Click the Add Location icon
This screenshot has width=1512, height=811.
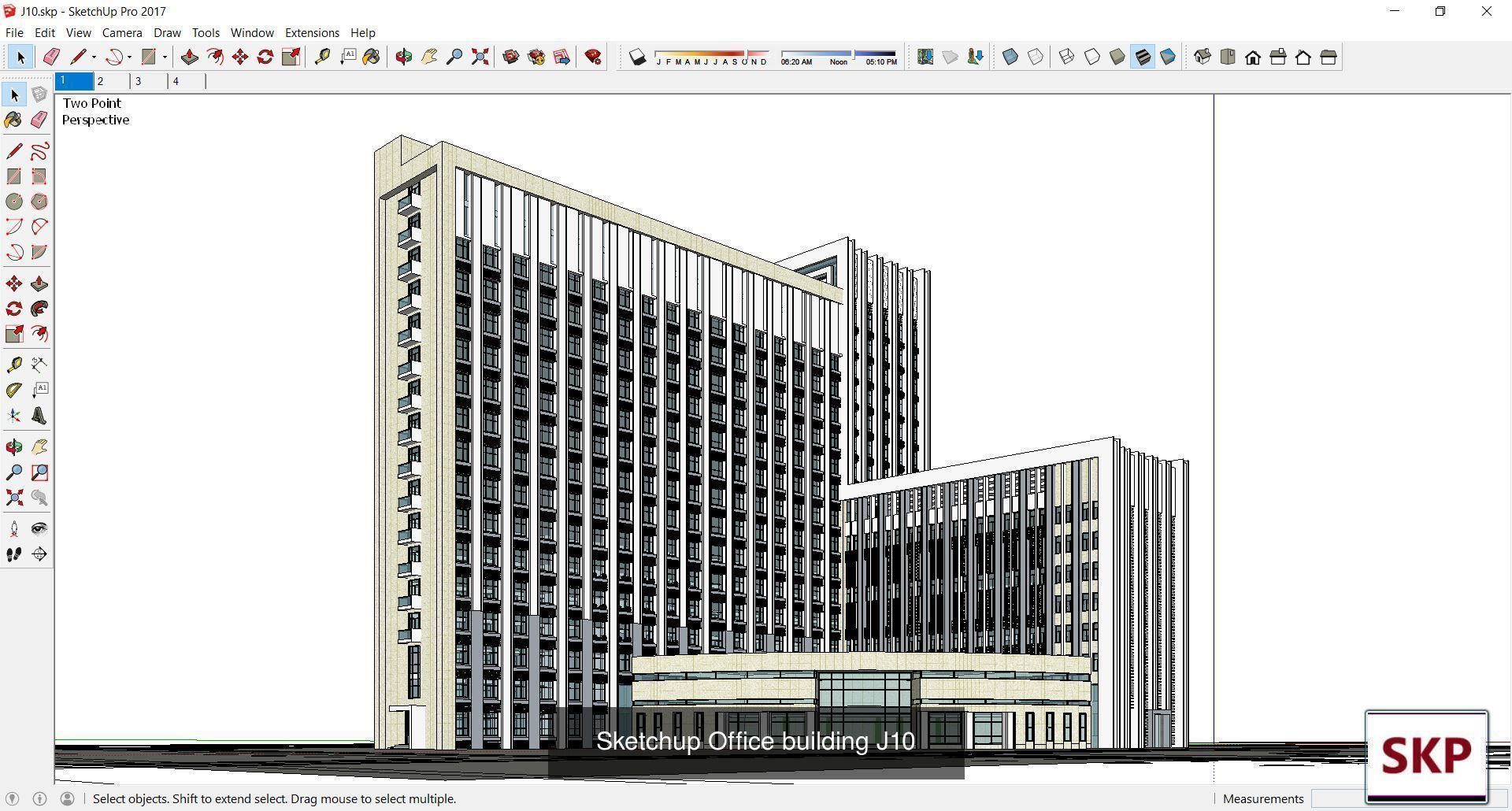[925, 57]
